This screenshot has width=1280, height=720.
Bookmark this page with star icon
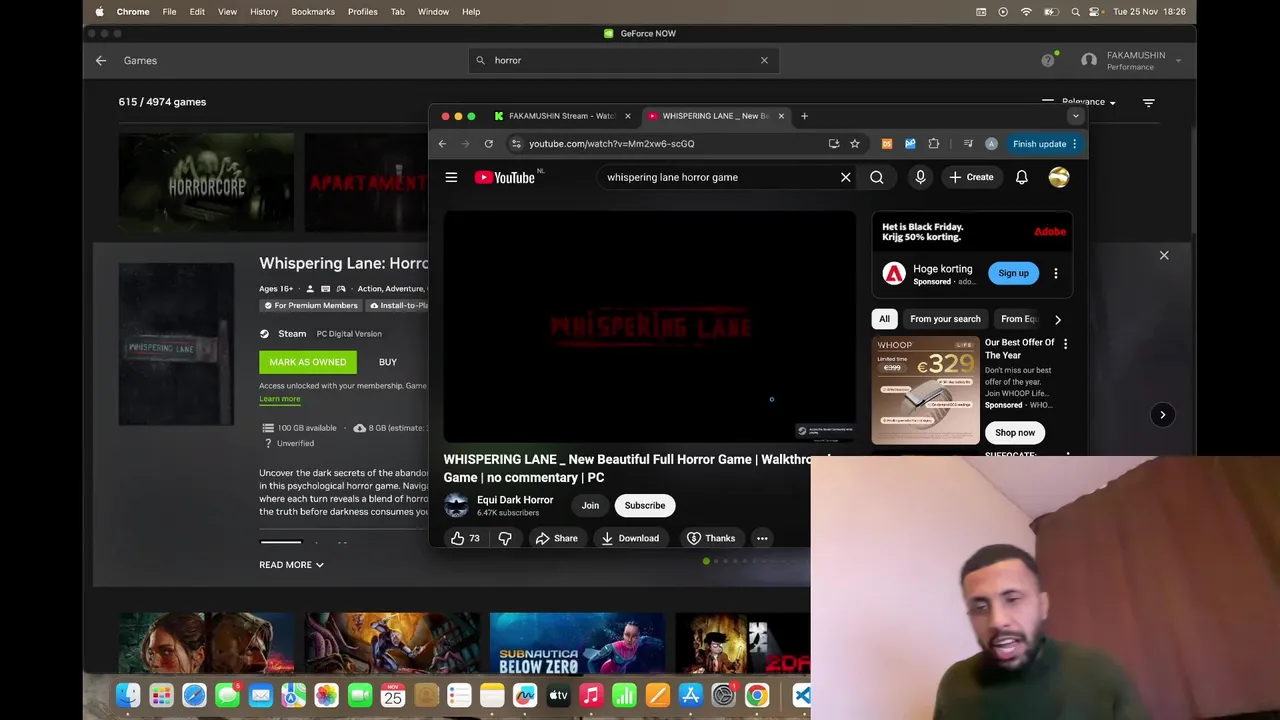855,143
